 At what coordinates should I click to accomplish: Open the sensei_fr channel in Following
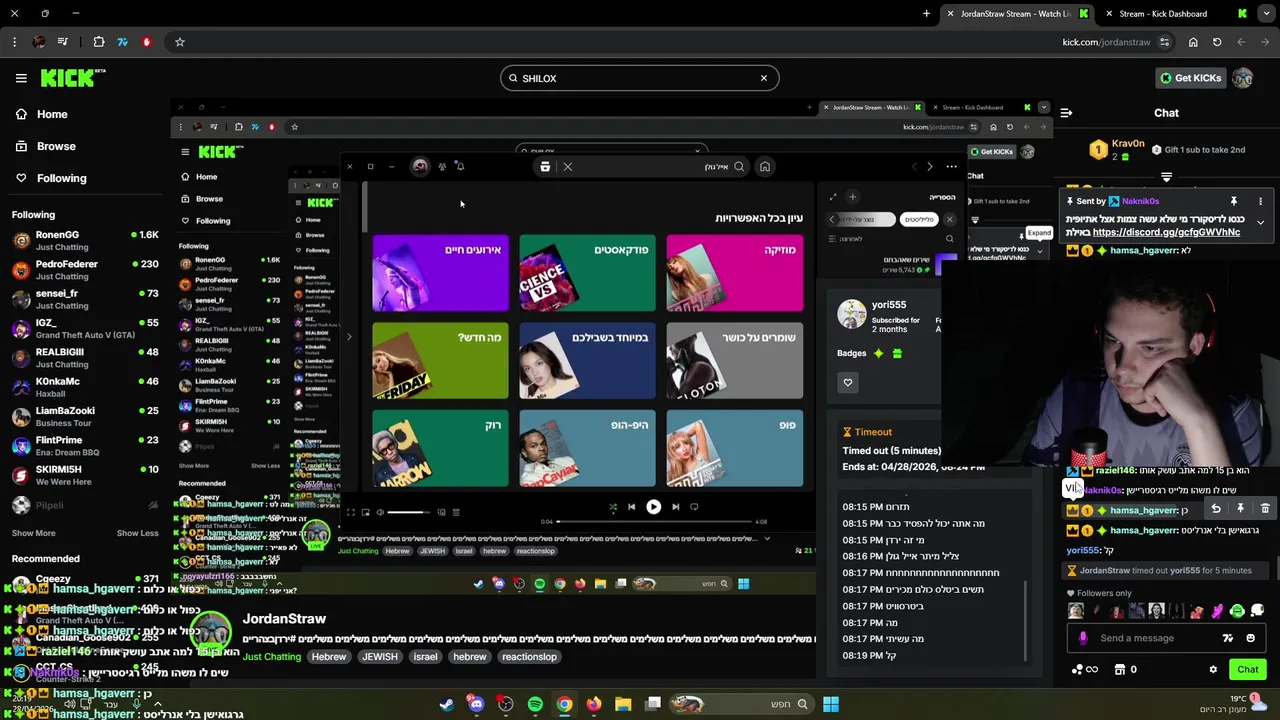pos(85,299)
